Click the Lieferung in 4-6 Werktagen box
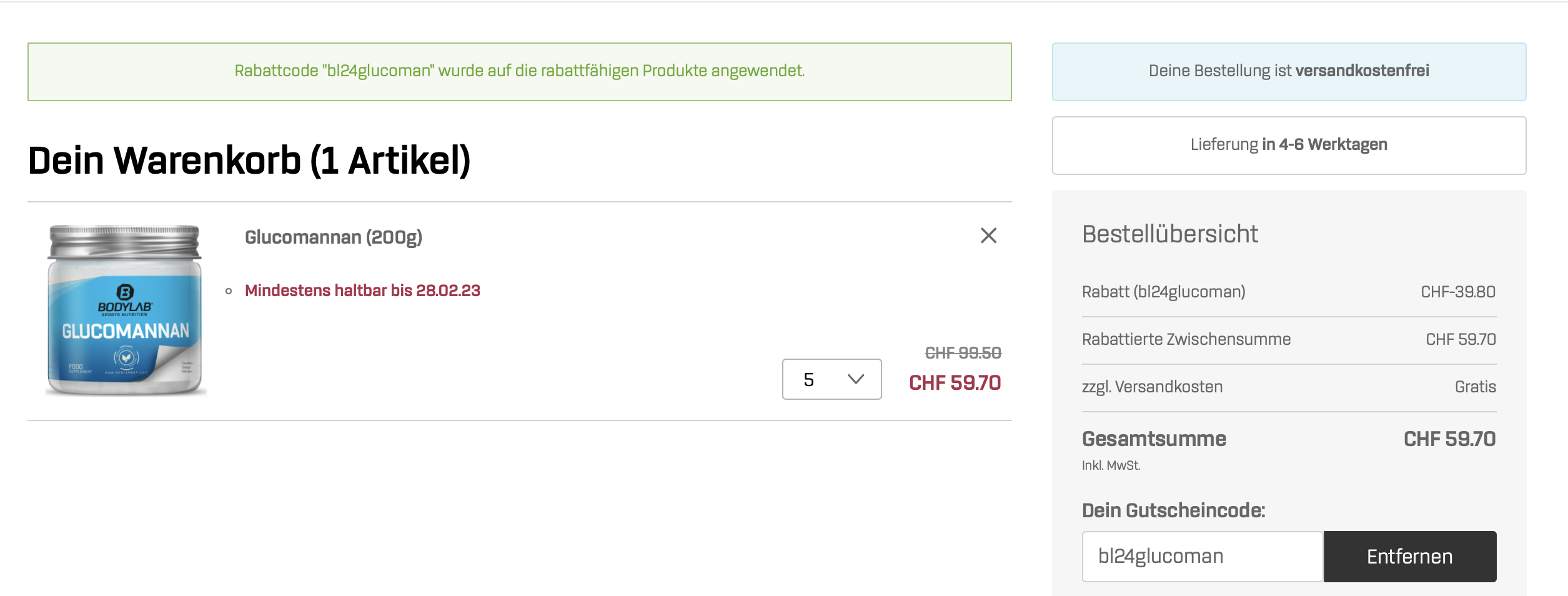1568x596 pixels. 1289,145
